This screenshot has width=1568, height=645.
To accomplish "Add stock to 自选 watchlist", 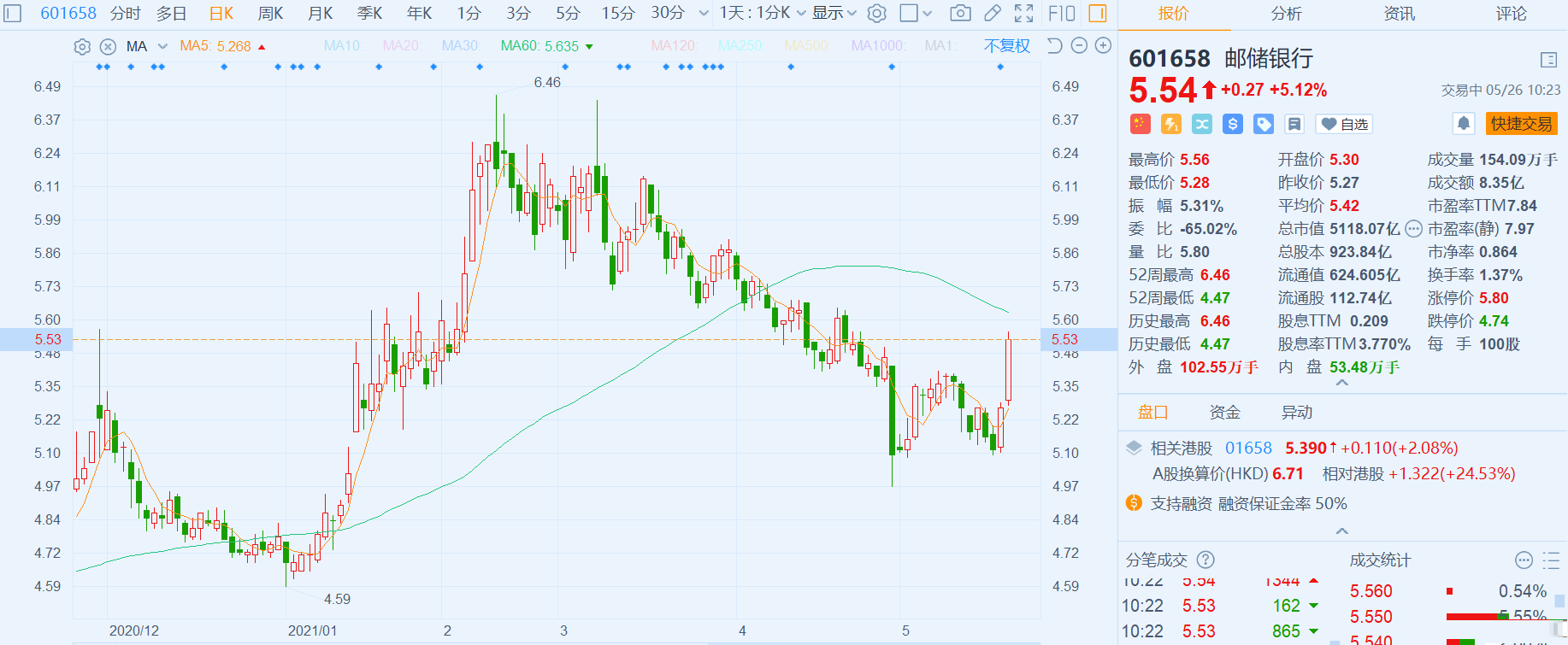I will [1345, 124].
